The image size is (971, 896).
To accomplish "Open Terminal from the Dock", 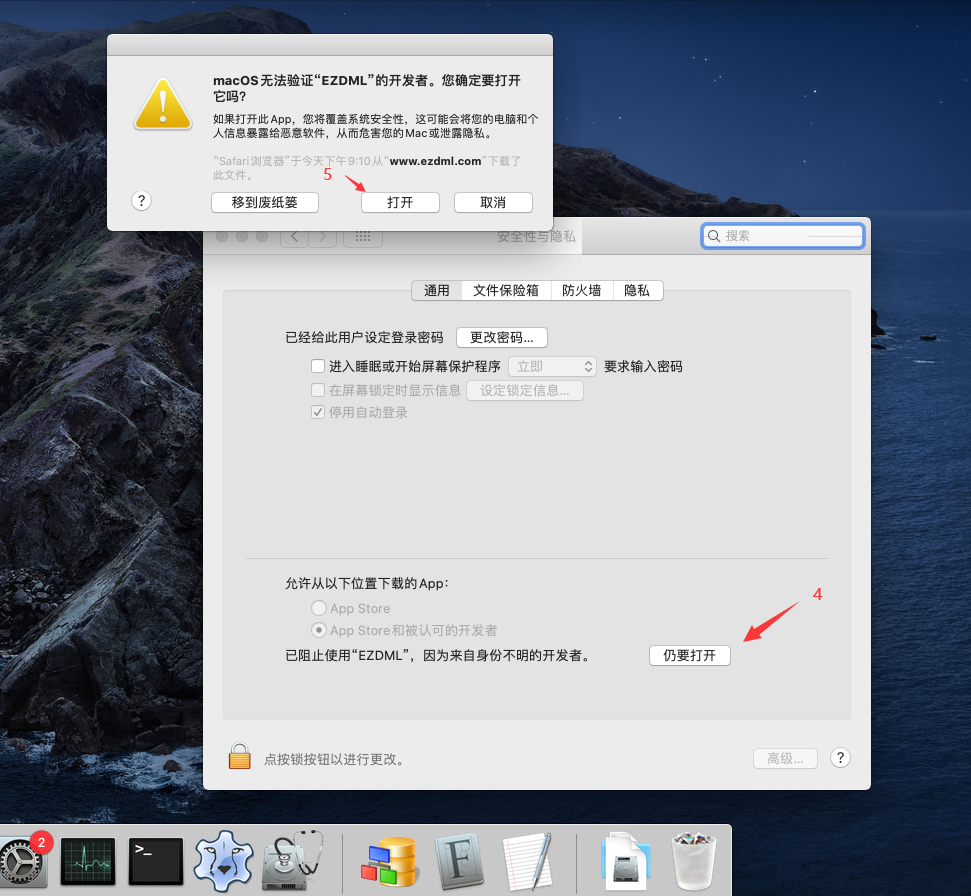I will click(155, 861).
